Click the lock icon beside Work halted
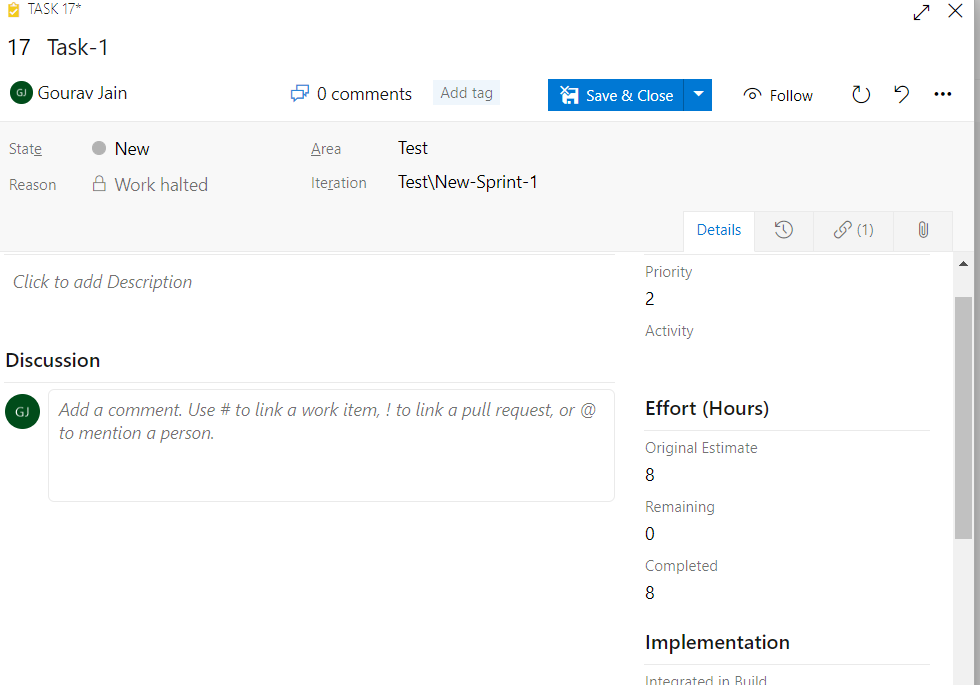Viewport: 980px width, 685px height. 100,184
